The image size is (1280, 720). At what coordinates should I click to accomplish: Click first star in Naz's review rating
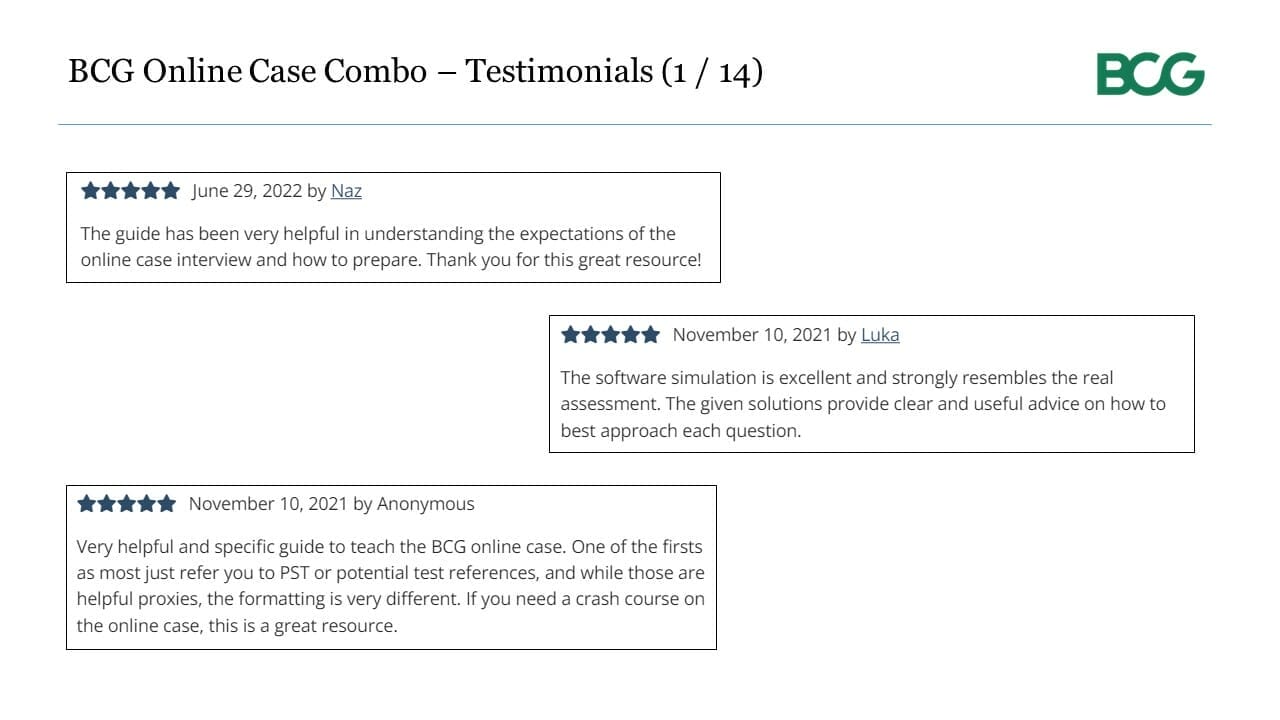coord(90,190)
